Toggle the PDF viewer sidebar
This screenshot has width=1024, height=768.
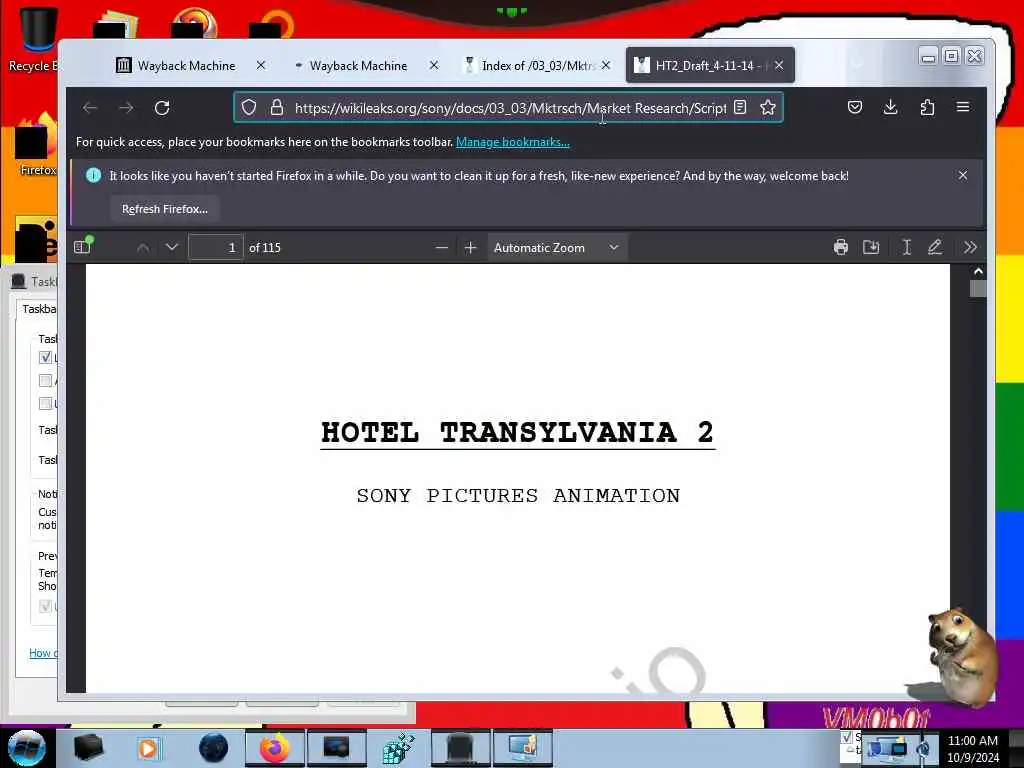(84, 246)
